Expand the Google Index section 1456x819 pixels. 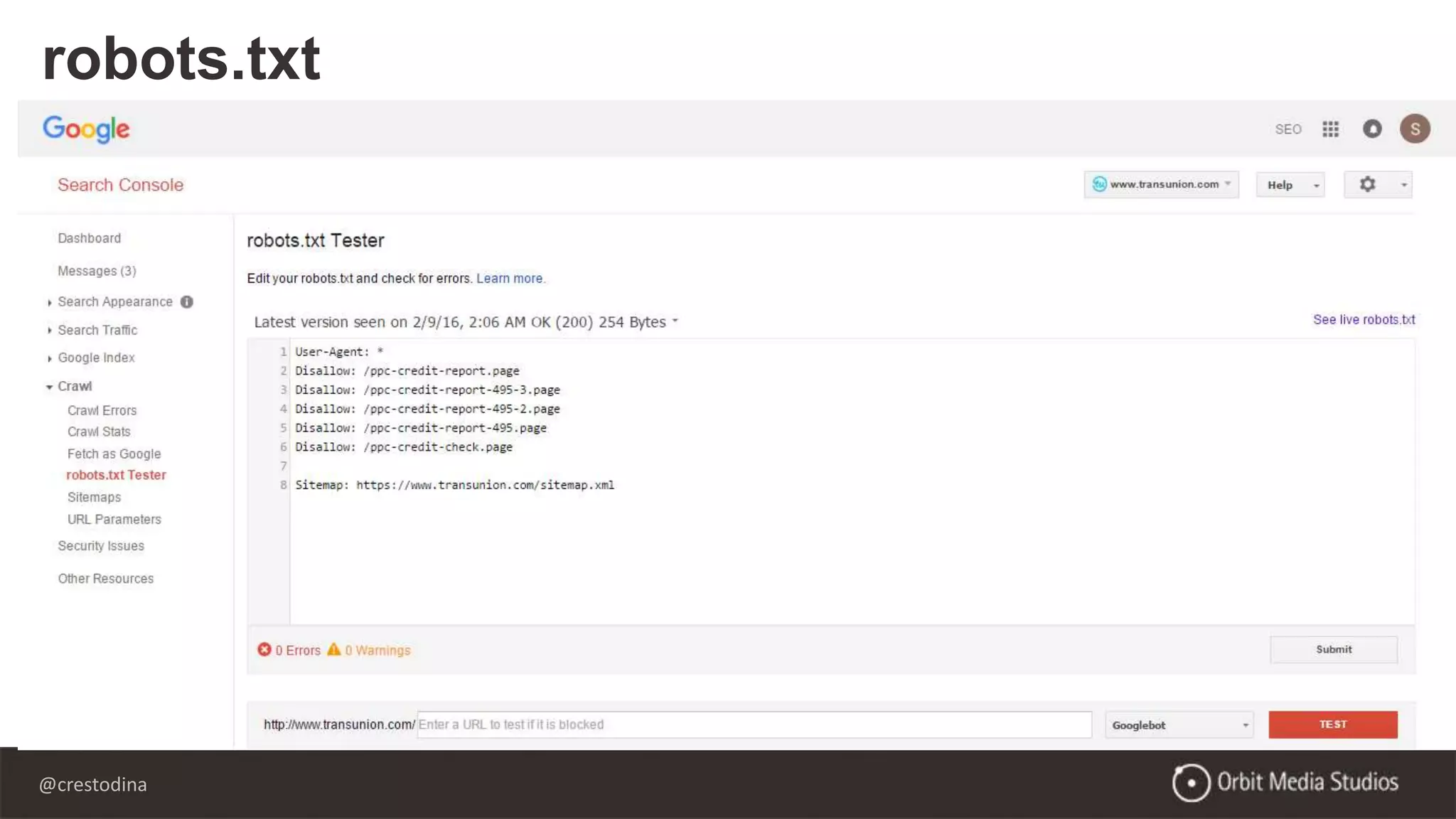pyautogui.click(x=49, y=358)
